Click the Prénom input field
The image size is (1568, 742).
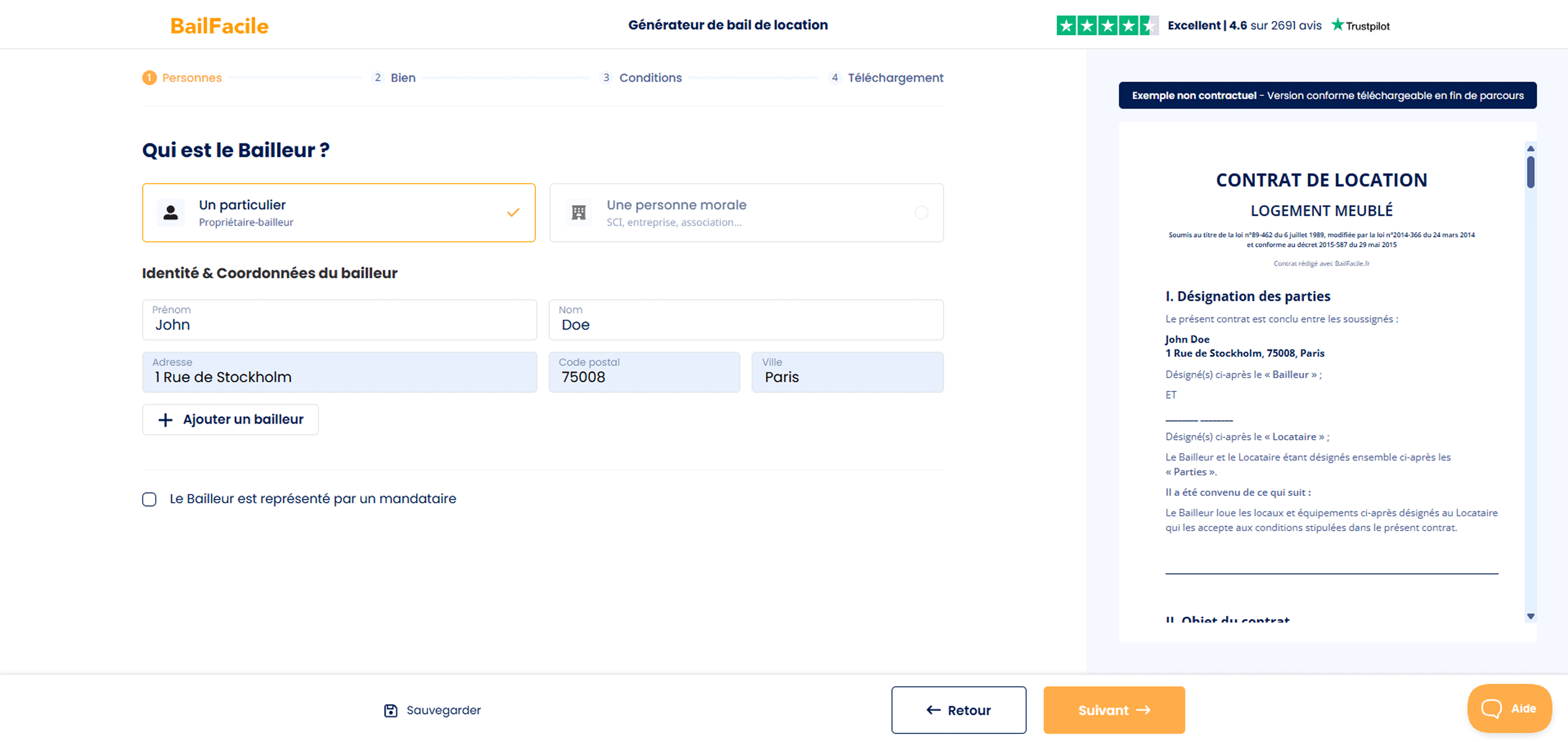pyautogui.click(x=339, y=320)
